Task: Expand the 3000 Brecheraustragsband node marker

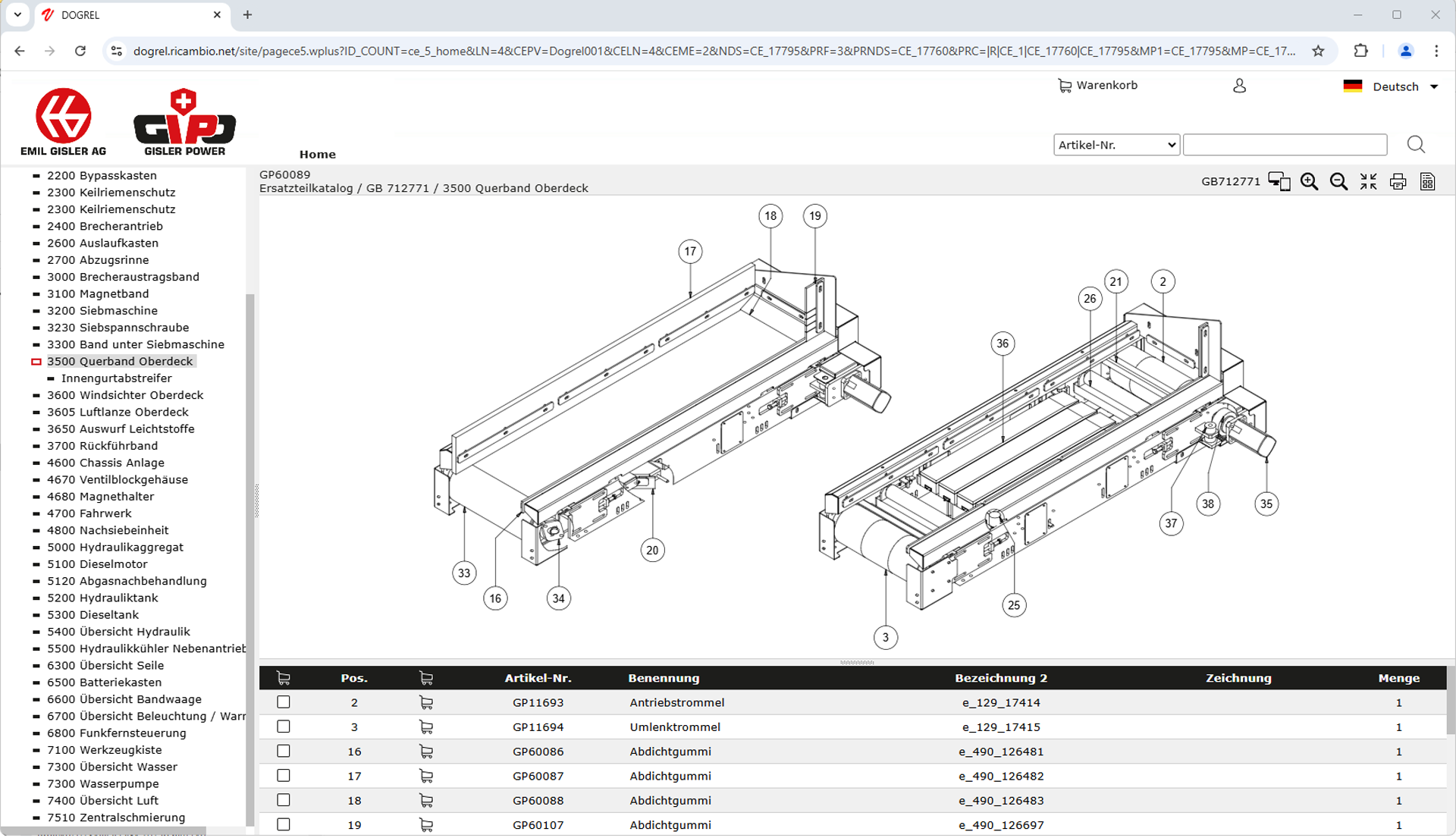Action: (x=36, y=278)
